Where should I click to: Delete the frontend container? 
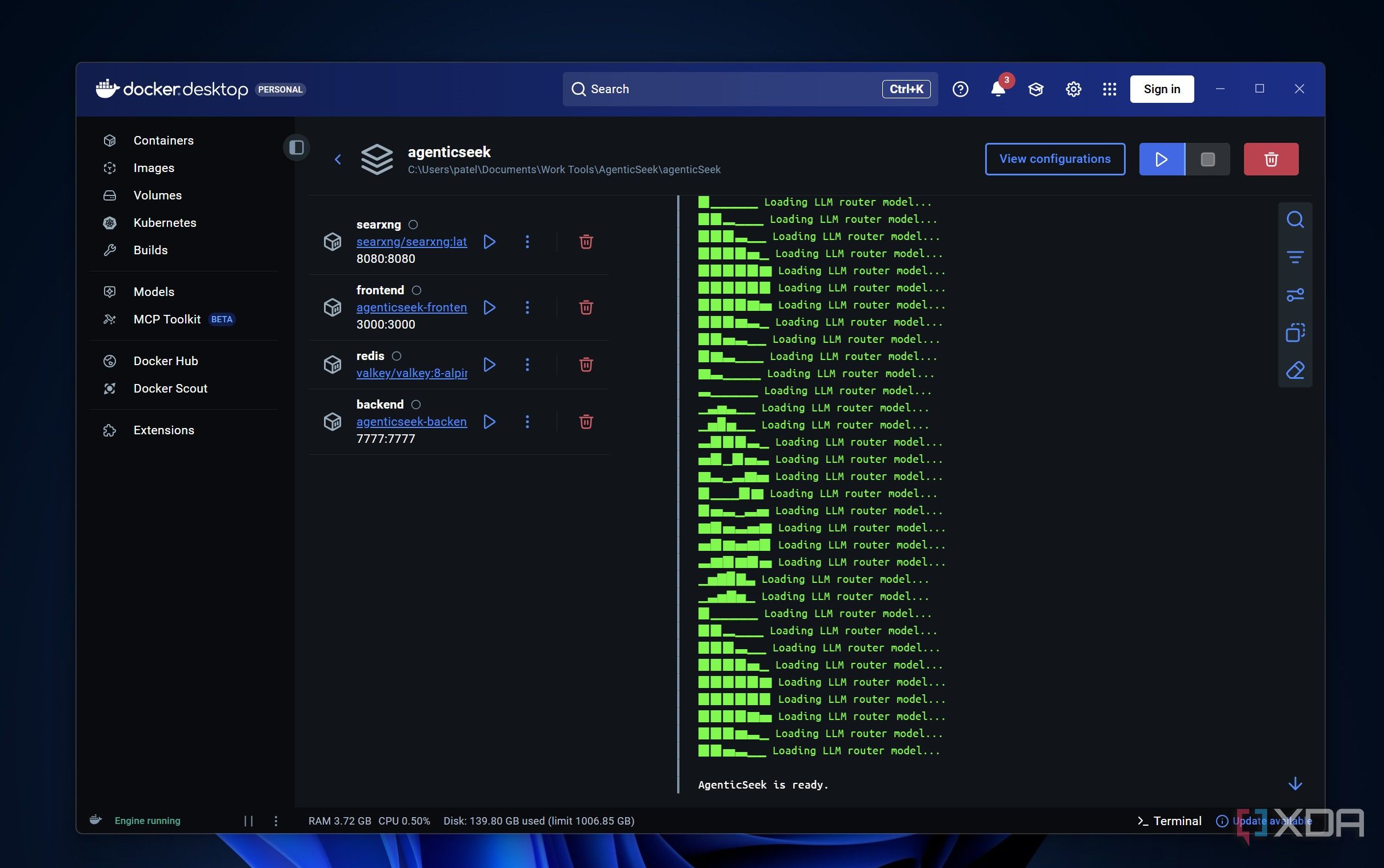[x=586, y=307]
